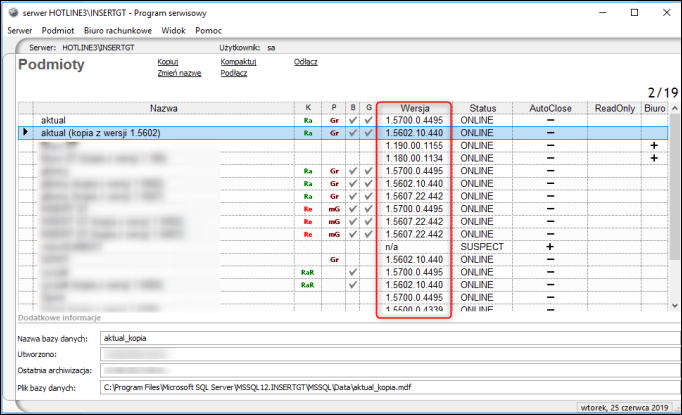Image resolution: width=682 pixels, height=415 pixels.
Task: Click G checkmark in selected kopia row
Action: tap(368, 133)
